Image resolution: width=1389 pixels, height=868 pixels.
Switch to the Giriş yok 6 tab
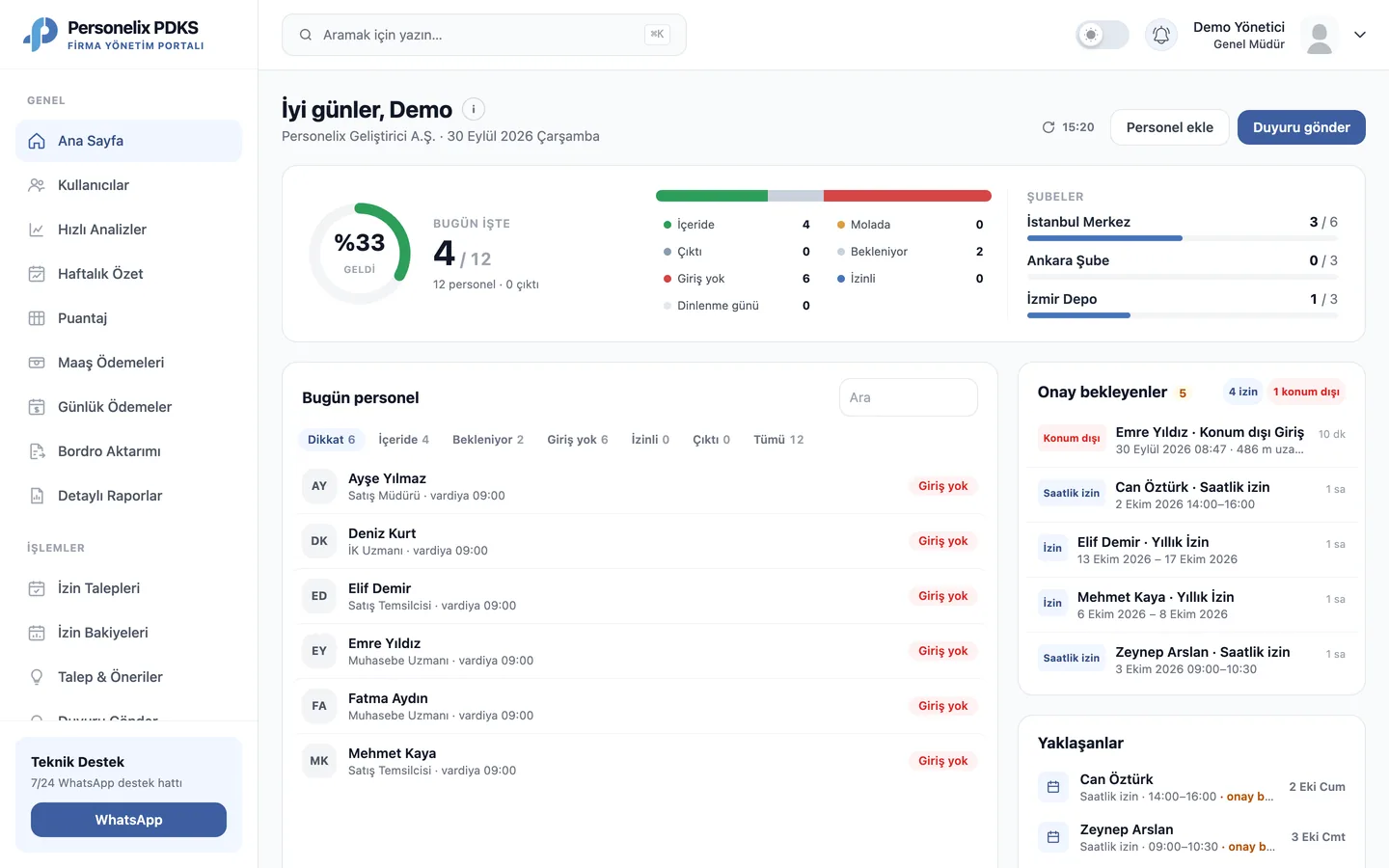pyautogui.click(x=578, y=440)
